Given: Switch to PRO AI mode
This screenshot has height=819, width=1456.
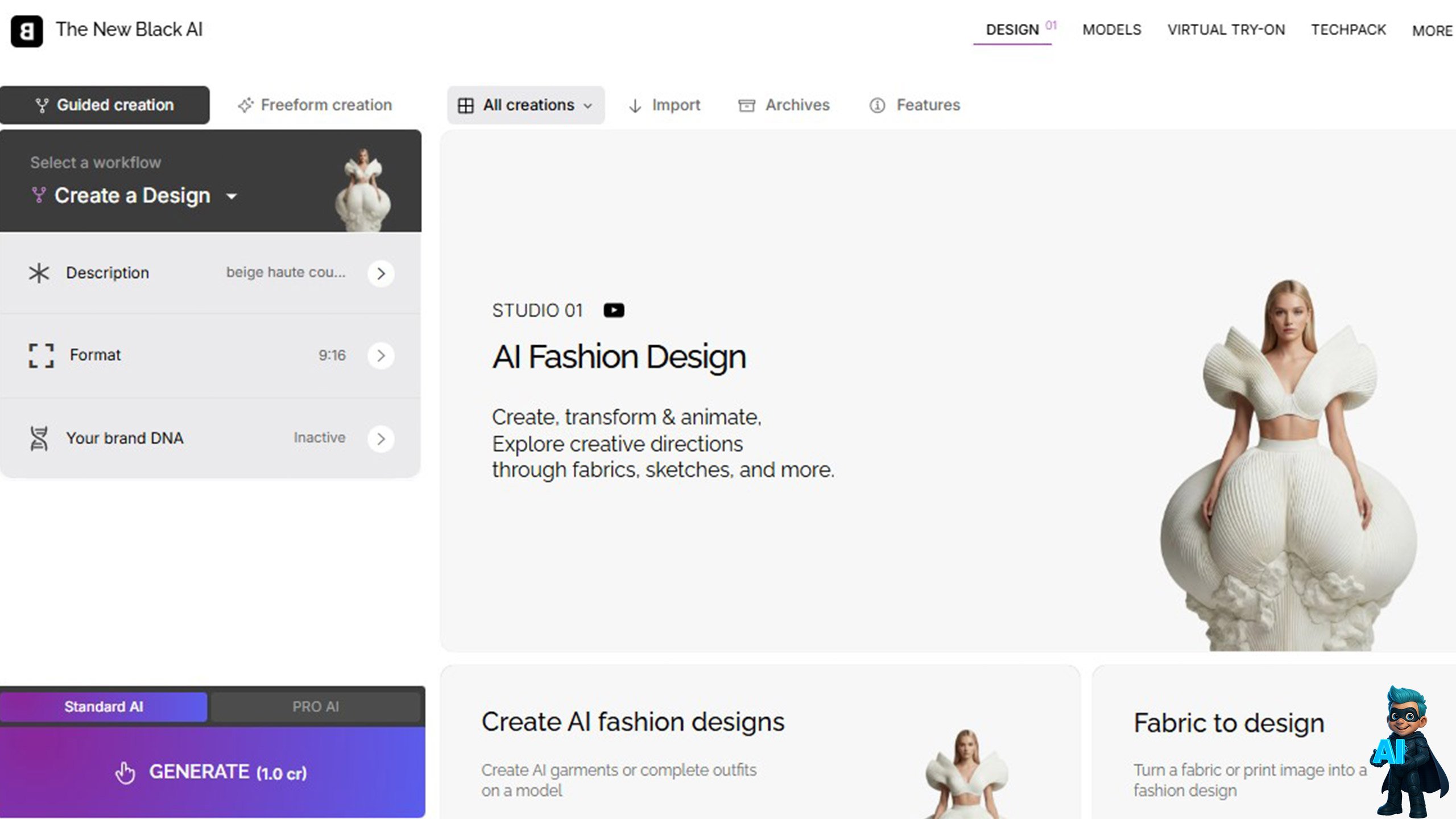Looking at the screenshot, I should click(x=316, y=707).
